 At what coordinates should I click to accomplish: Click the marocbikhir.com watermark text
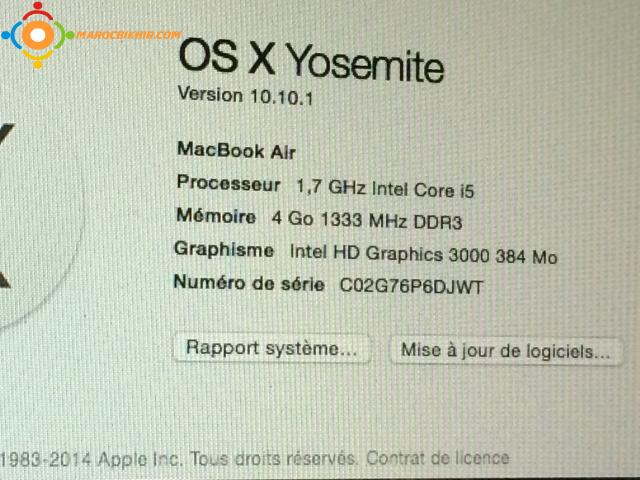[x=128, y=35]
